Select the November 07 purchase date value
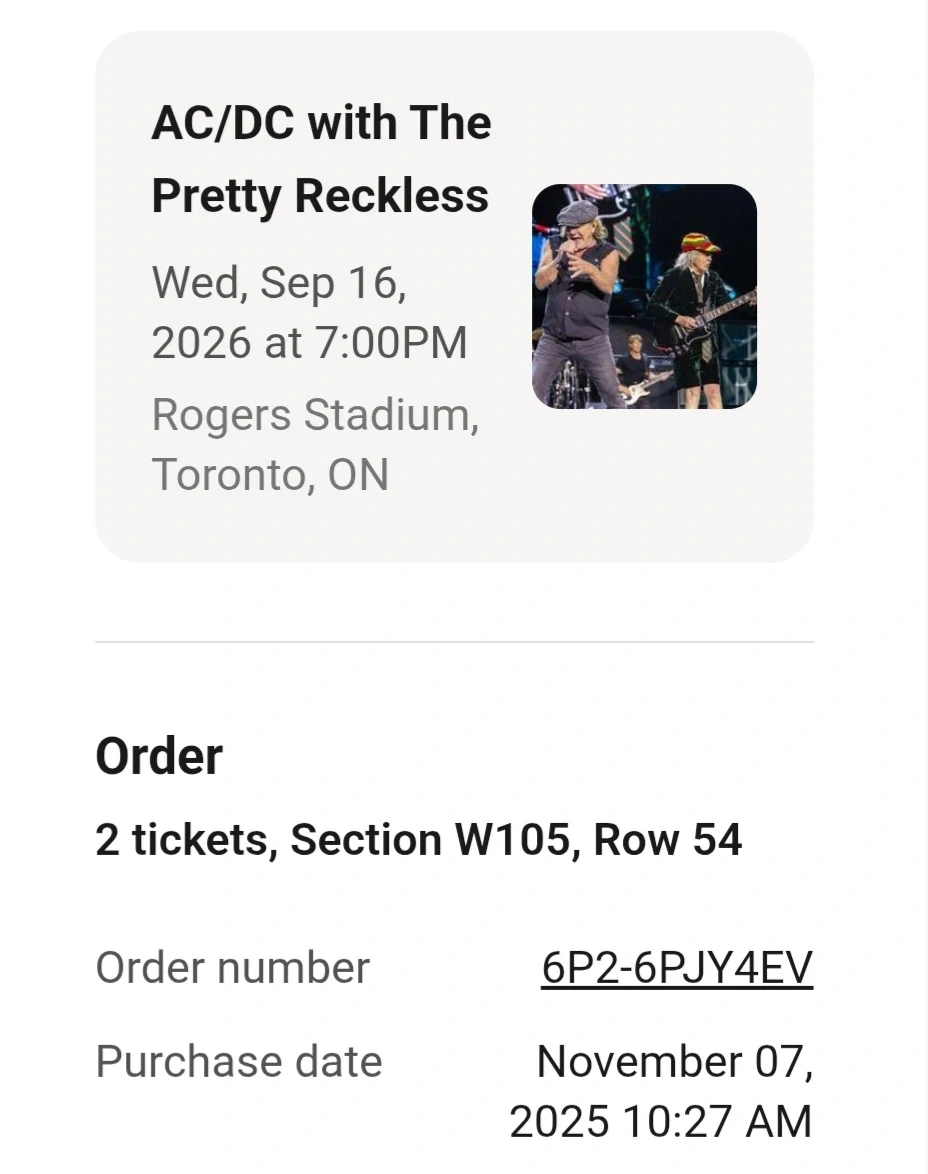928x1174 pixels. pyautogui.click(x=675, y=1062)
